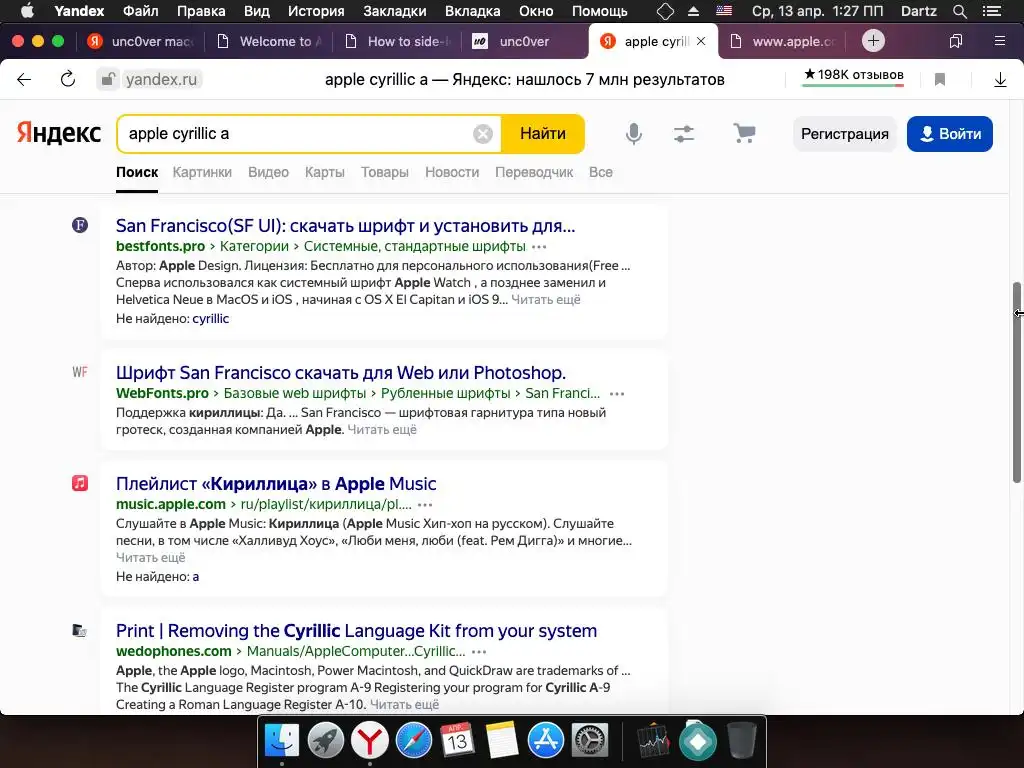Expand 'Читать ещё' on the wedophones result
This screenshot has height=768, width=1024.
click(x=404, y=705)
